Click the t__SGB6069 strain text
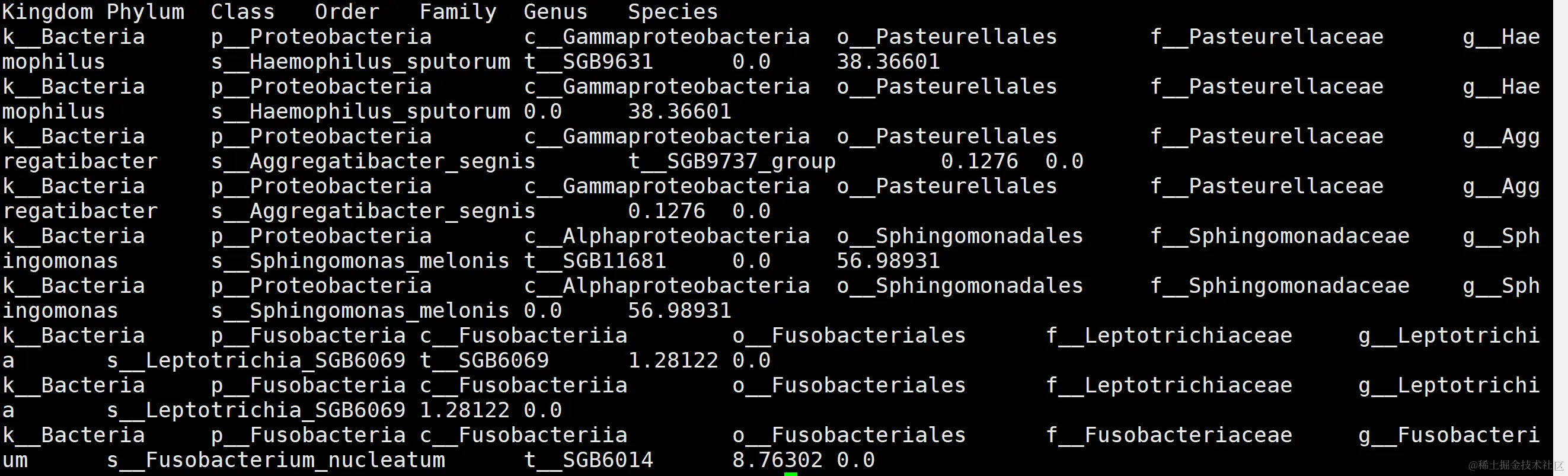The width and height of the screenshot is (1568, 476). pyautogui.click(x=484, y=360)
